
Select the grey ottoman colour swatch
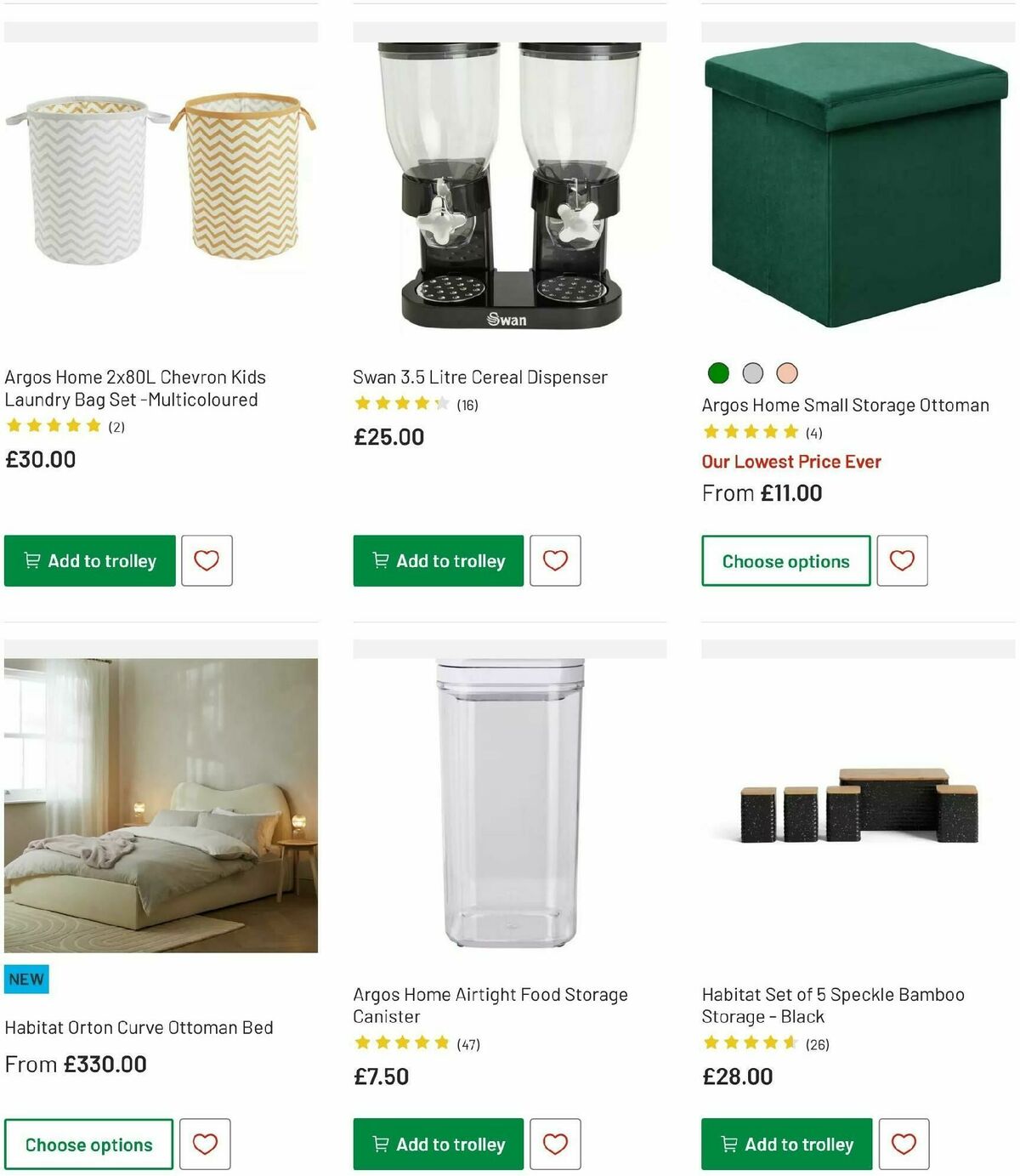(x=753, y=372)
